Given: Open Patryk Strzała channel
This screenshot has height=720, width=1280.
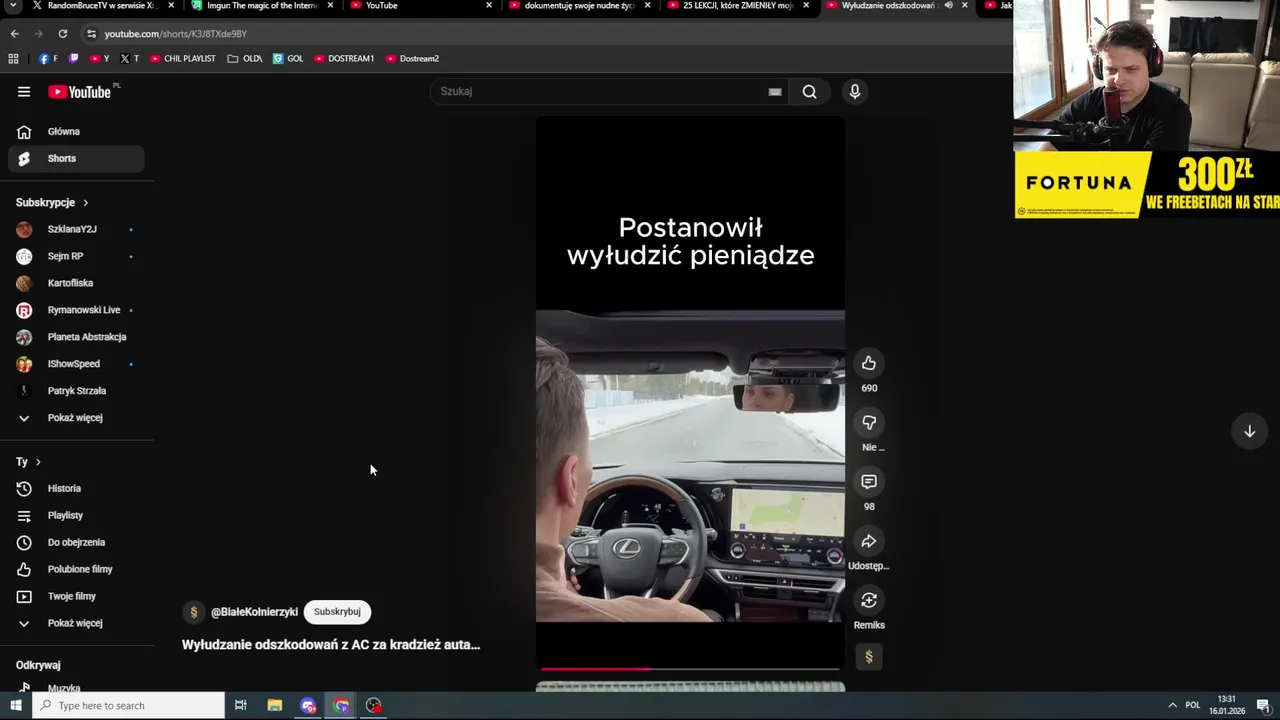Looking at the screenshot, I should tap(76, 392).
